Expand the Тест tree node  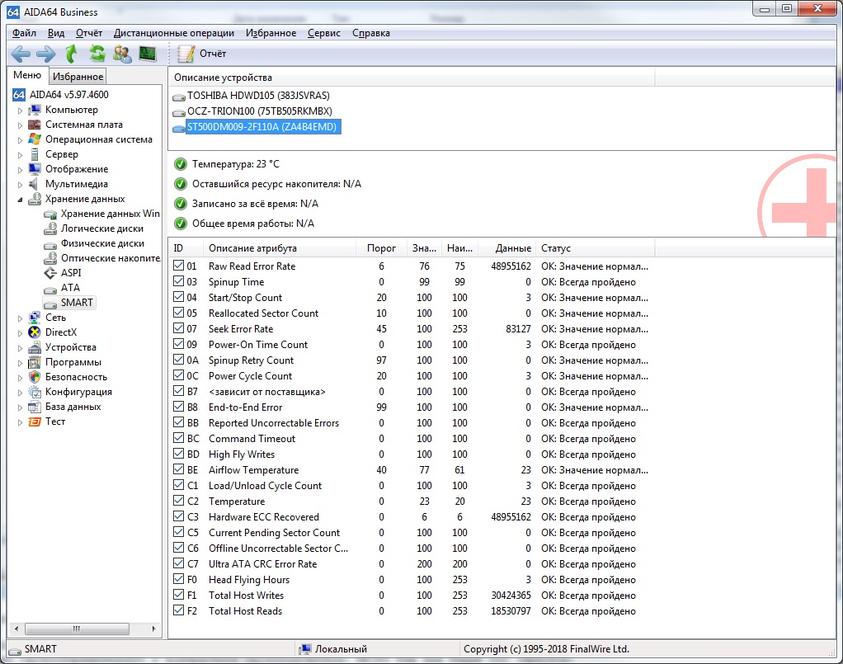pyautogui.click(x=20, y=422)
